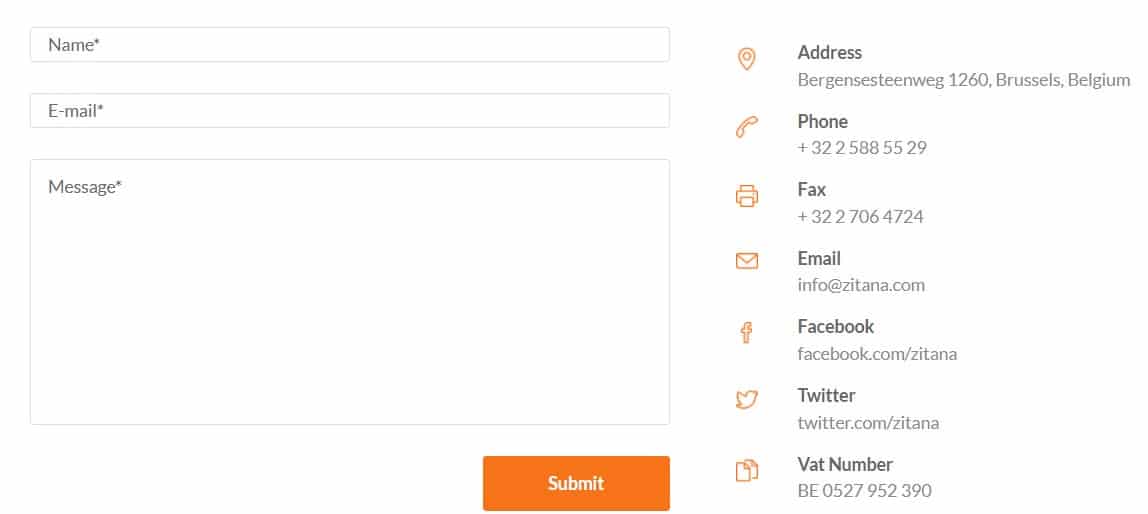Click the Facebook logo icon
The width and height of the screenshot is (1148, 514).
point(746,332)
